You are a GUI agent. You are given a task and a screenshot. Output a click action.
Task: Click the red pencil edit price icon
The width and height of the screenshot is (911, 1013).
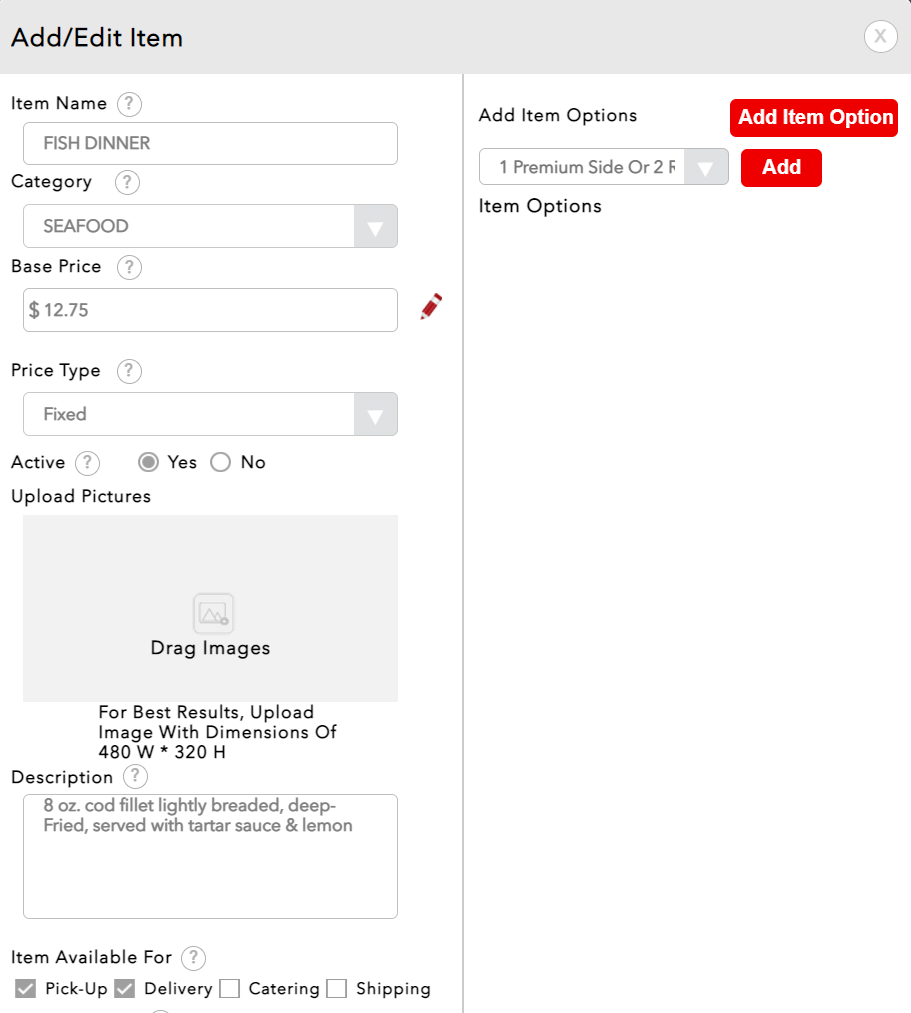430,307
